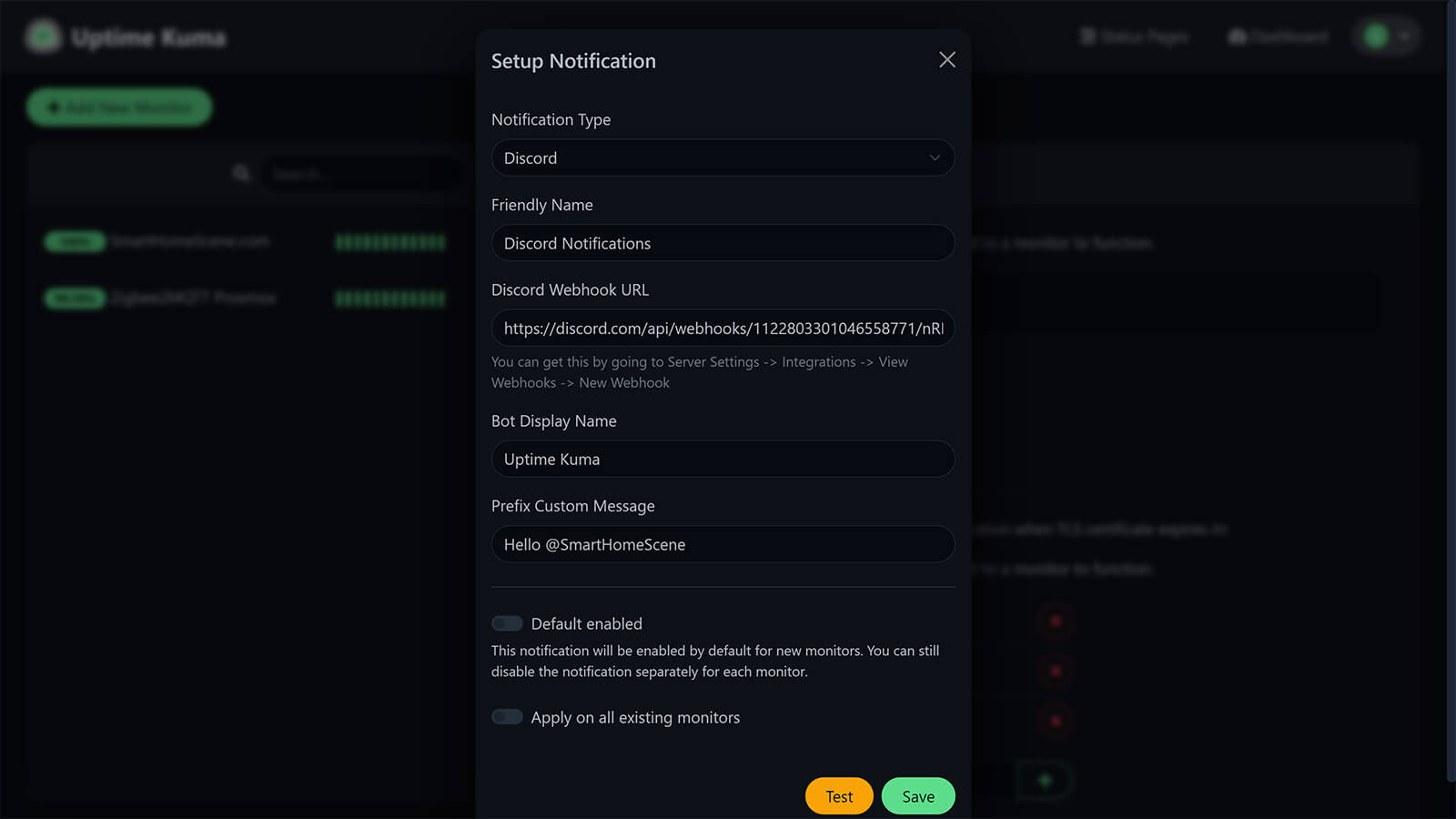Click the bottom red delete icon in the list
The width and height of the screenshot is (1456, 819).
(x=1055, y=721)
